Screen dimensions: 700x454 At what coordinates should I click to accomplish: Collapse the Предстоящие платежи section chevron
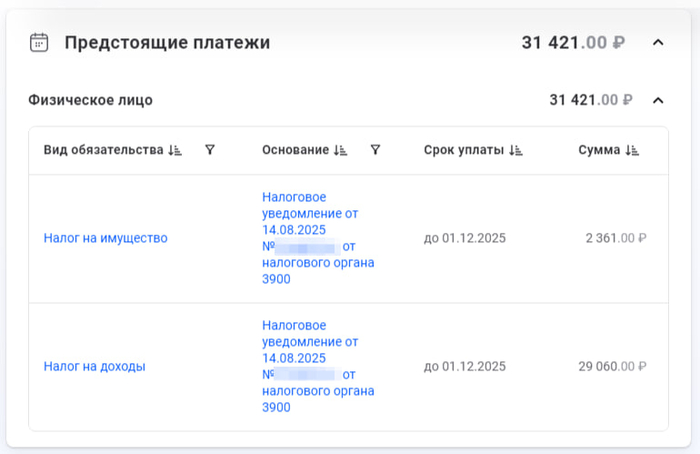pyautogui.click(x=657, y=42)
